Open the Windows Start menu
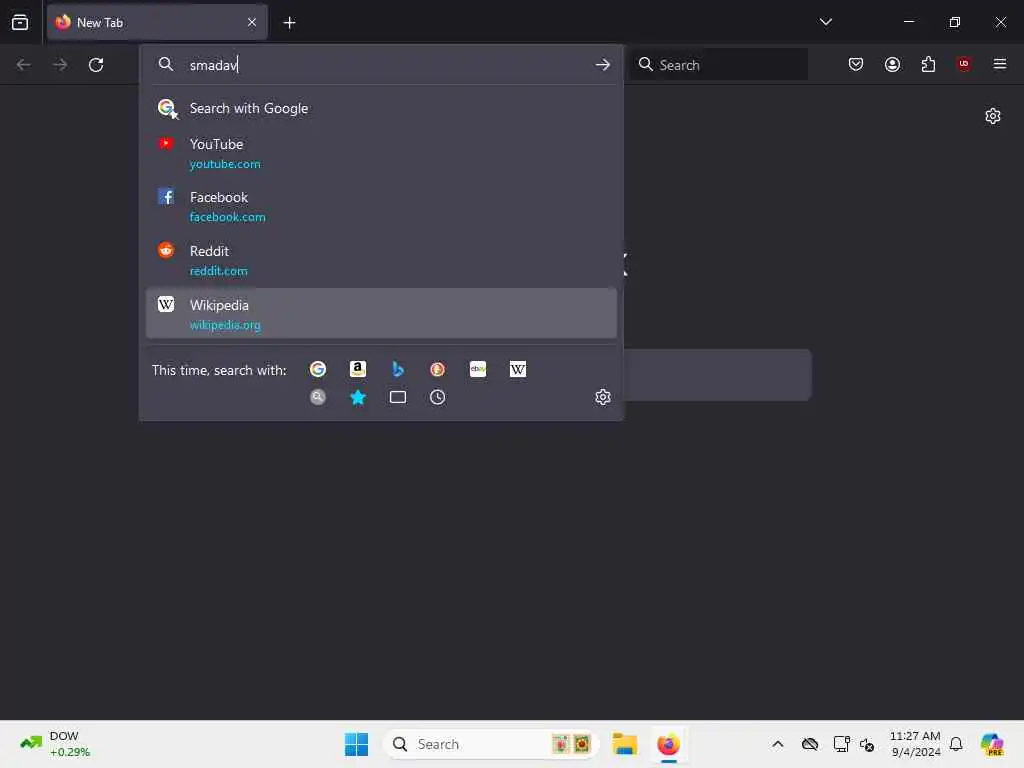This screenshot has width=1024, height=768. (x=356, y=744)
